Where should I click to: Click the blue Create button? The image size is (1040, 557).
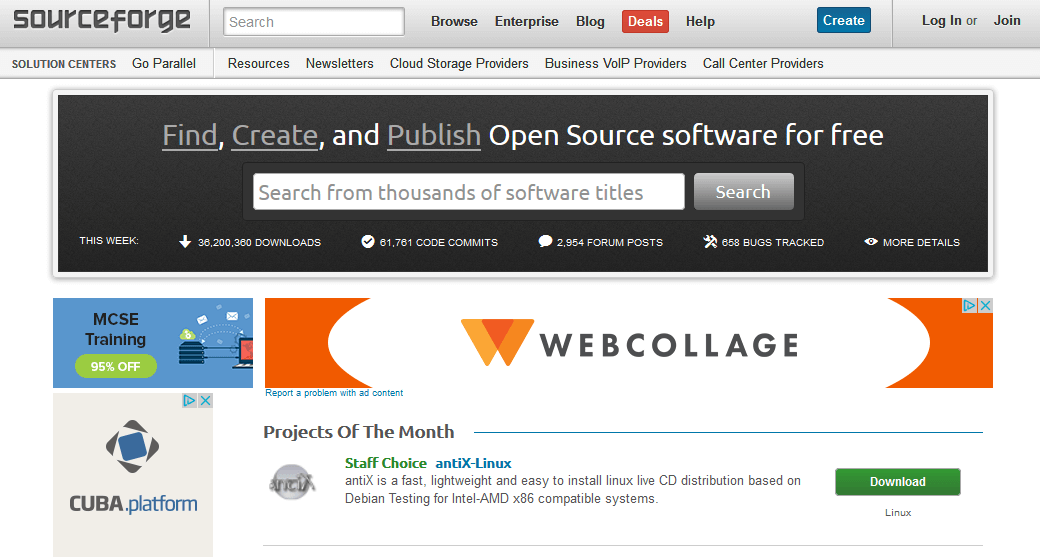pyautogui.click(x=844, y=21)
